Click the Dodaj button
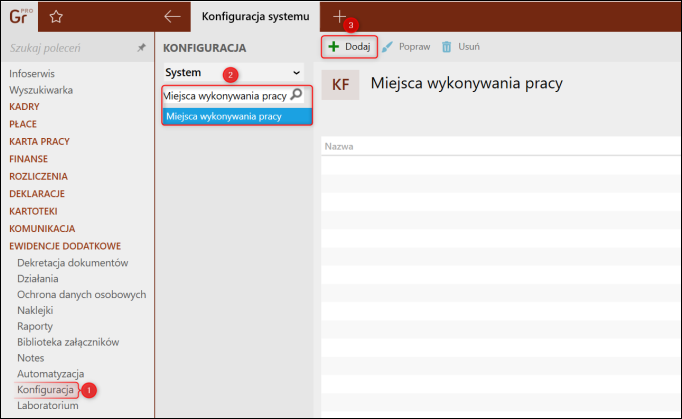The height and width of the screenshot is (419, 682). (349, 47)
